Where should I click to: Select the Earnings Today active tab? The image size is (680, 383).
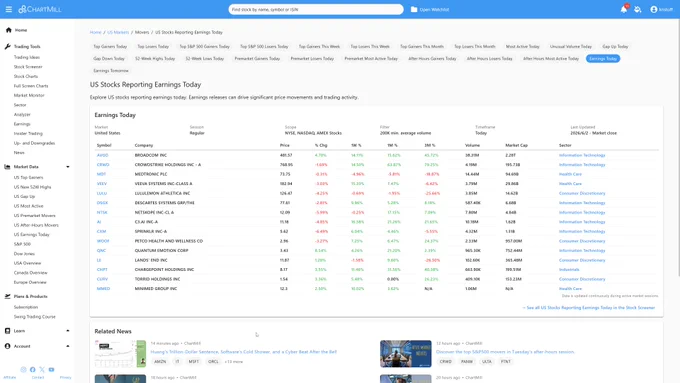[603, 59]
